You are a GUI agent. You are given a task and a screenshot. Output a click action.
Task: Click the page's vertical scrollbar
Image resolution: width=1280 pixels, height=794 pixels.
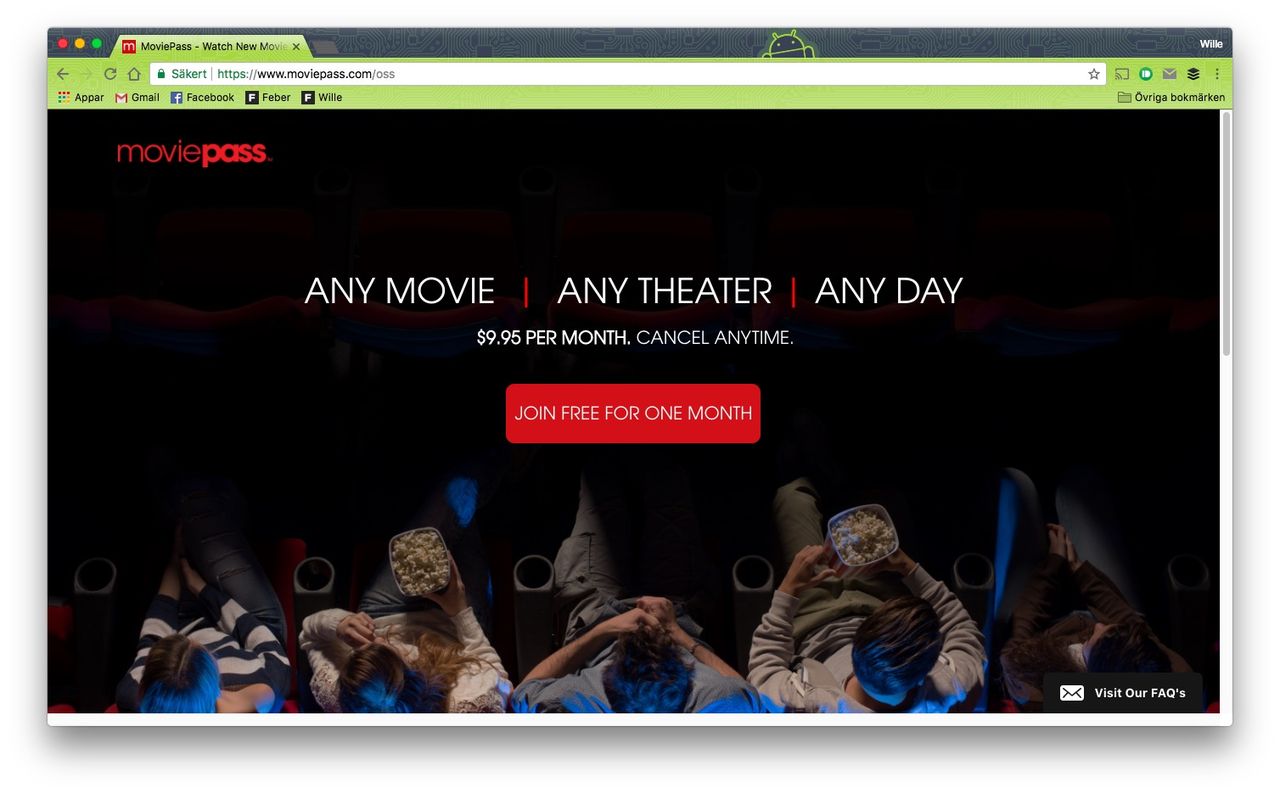(1226, 235)
